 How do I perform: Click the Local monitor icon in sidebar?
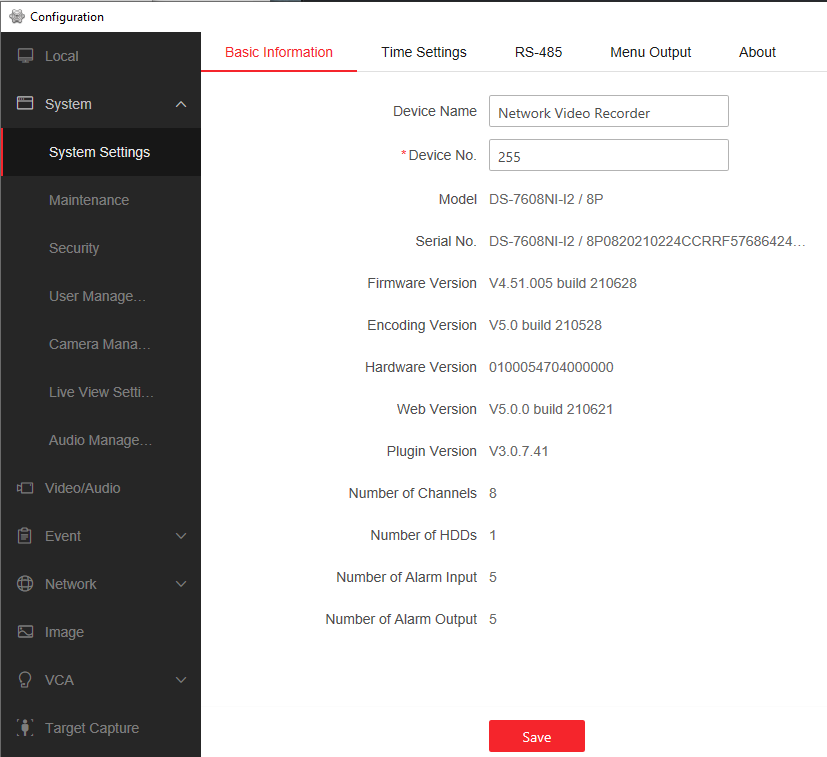26,56
